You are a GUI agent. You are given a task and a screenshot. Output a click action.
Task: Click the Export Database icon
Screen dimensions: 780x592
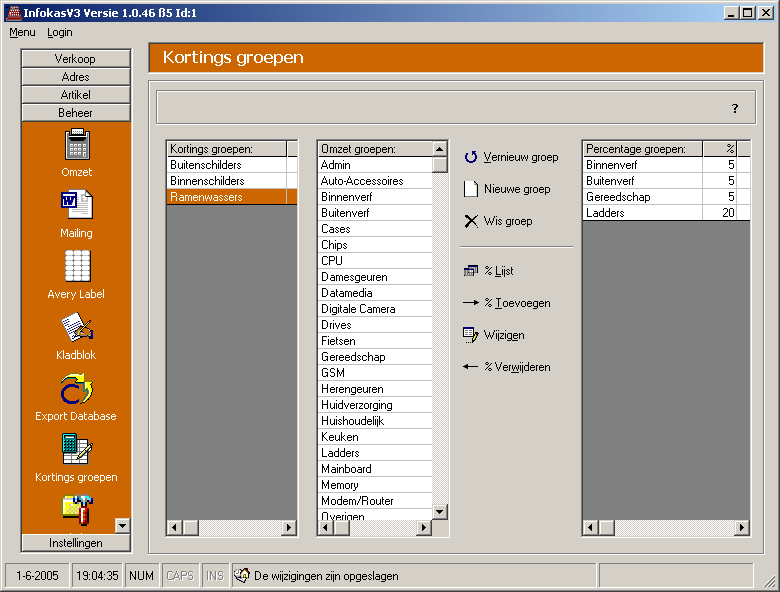(77, 389)
